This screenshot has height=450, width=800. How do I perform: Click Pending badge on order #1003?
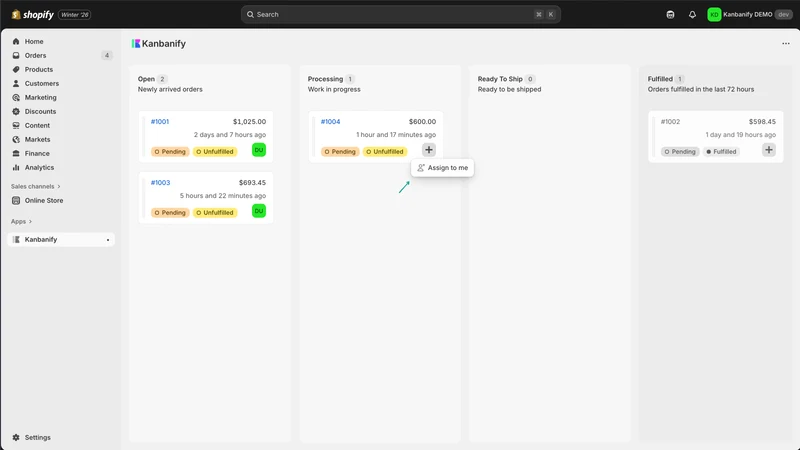click(x=170, y=213)
